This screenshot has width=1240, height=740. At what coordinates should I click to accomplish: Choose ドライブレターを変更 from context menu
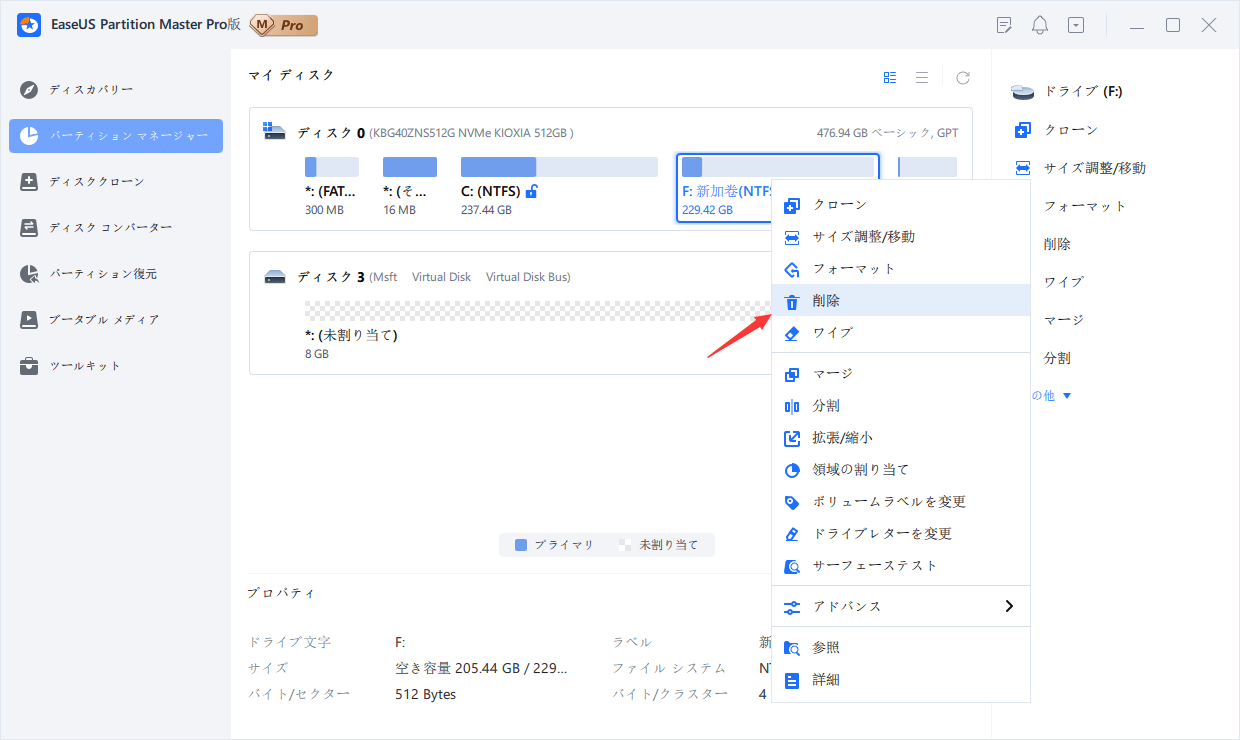click(882, 534)
